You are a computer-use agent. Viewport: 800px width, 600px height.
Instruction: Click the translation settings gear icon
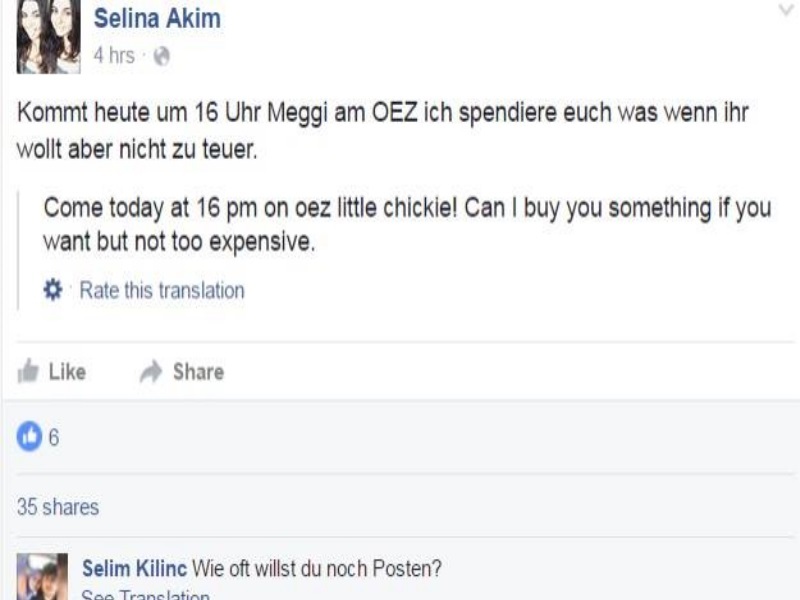tap(53, 290)
